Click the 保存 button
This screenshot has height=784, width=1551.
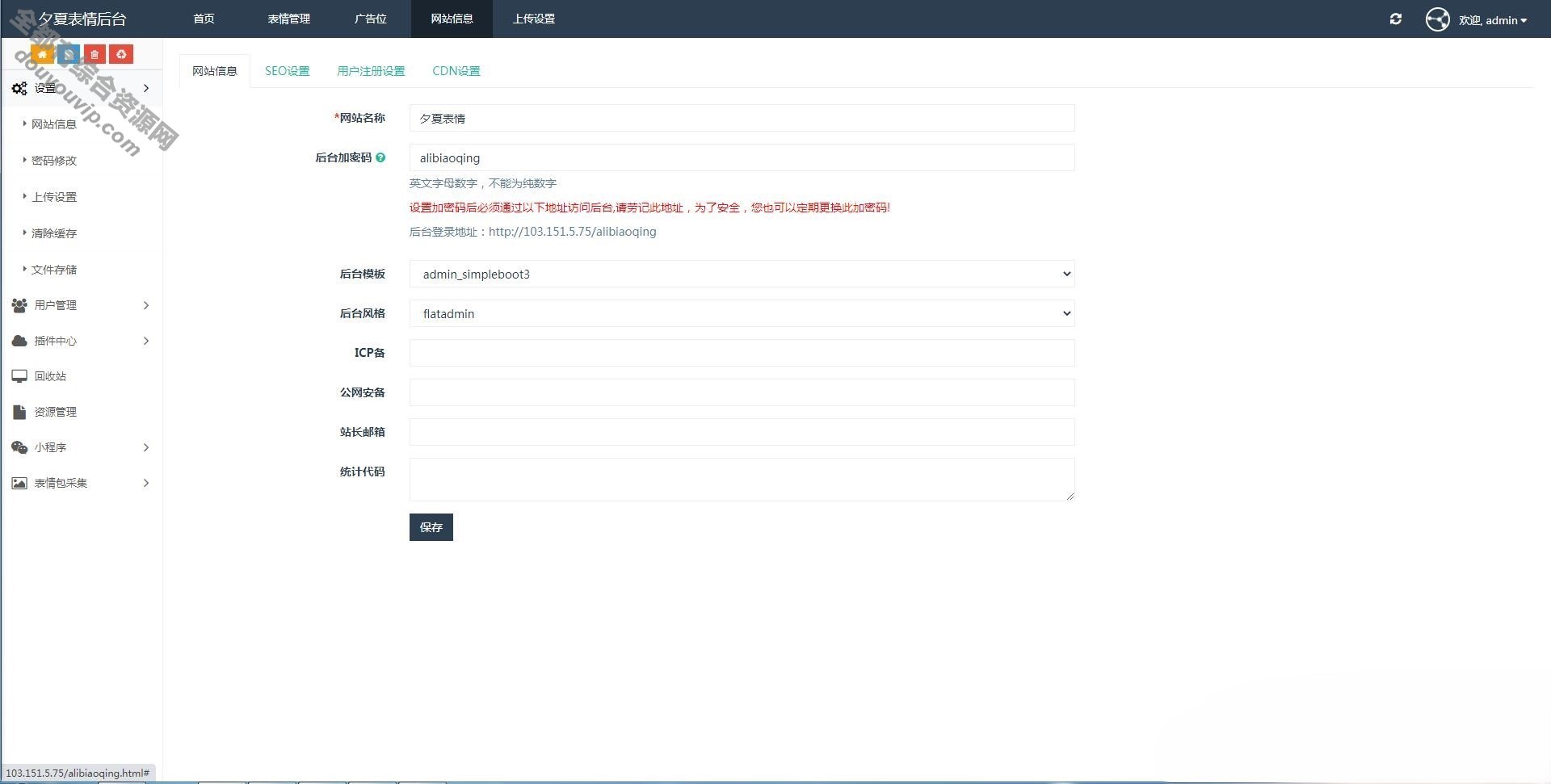(x=431, y=527)
